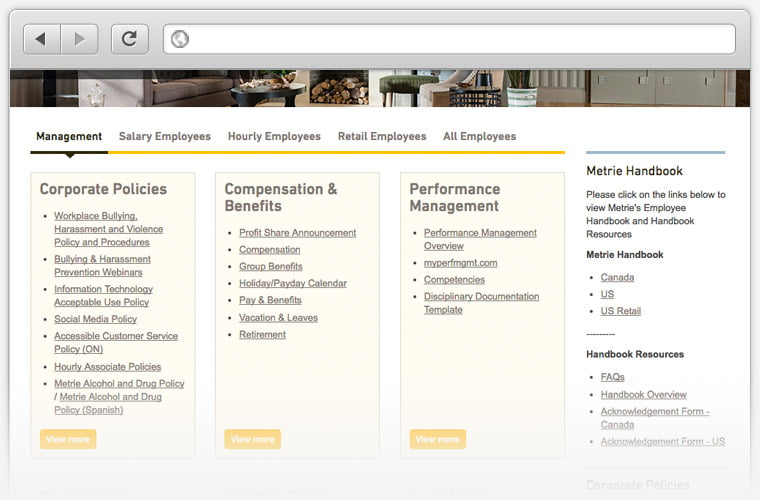Open the Group Benefits link
The height and width of the screenshot is (500, 760).
pos(270,266)
